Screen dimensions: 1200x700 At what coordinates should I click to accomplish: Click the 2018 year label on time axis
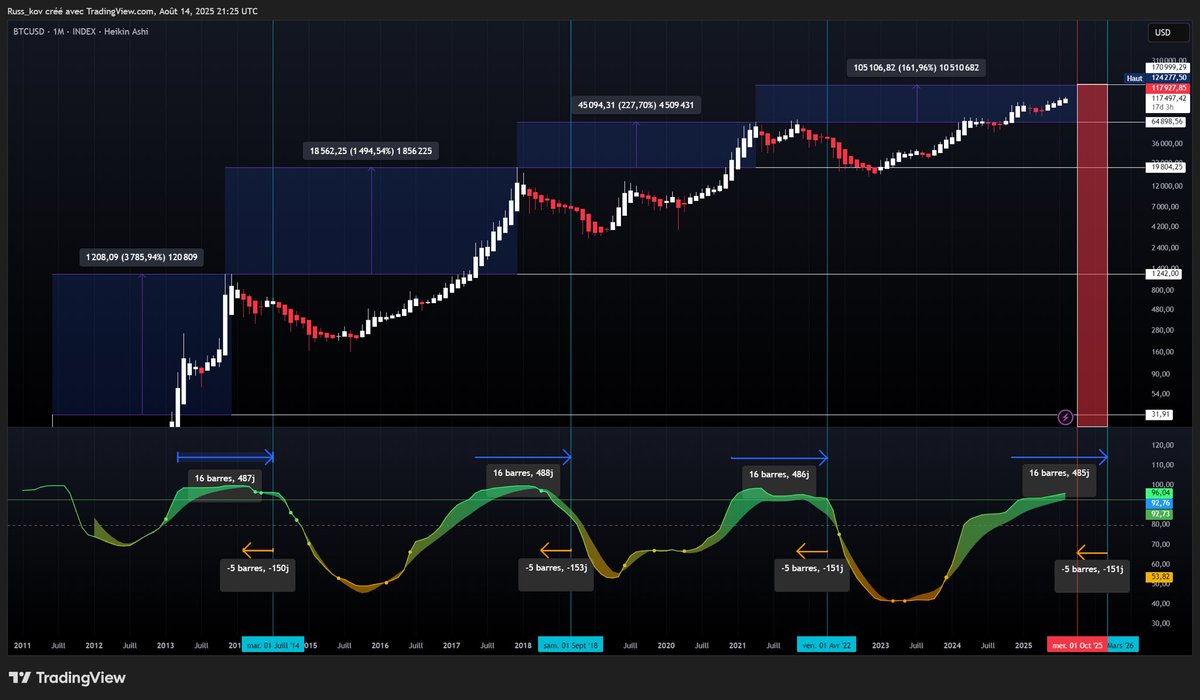pyautogui.click(x=523, y=646)
